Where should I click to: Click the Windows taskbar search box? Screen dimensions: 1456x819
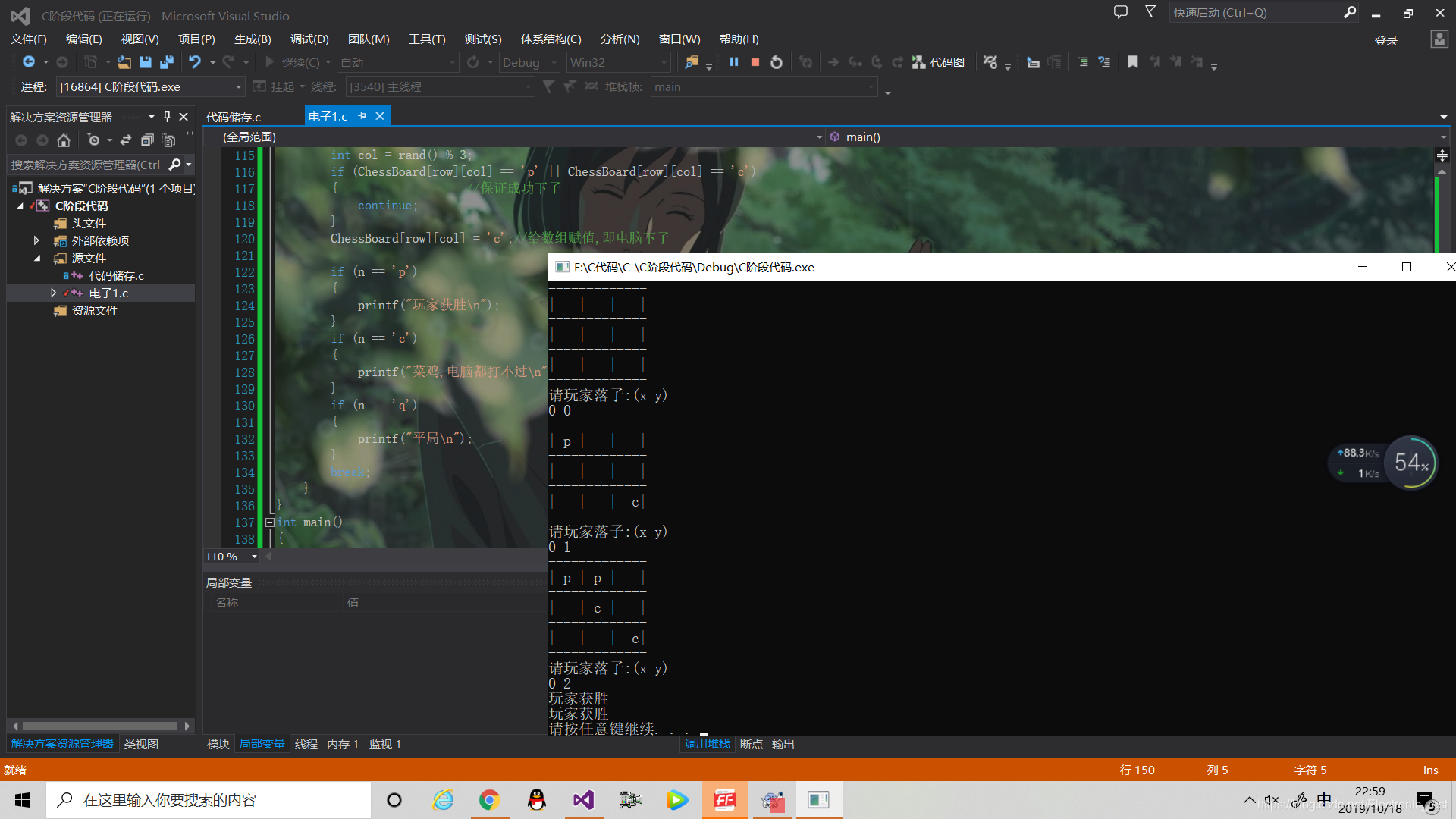point(209,800)
